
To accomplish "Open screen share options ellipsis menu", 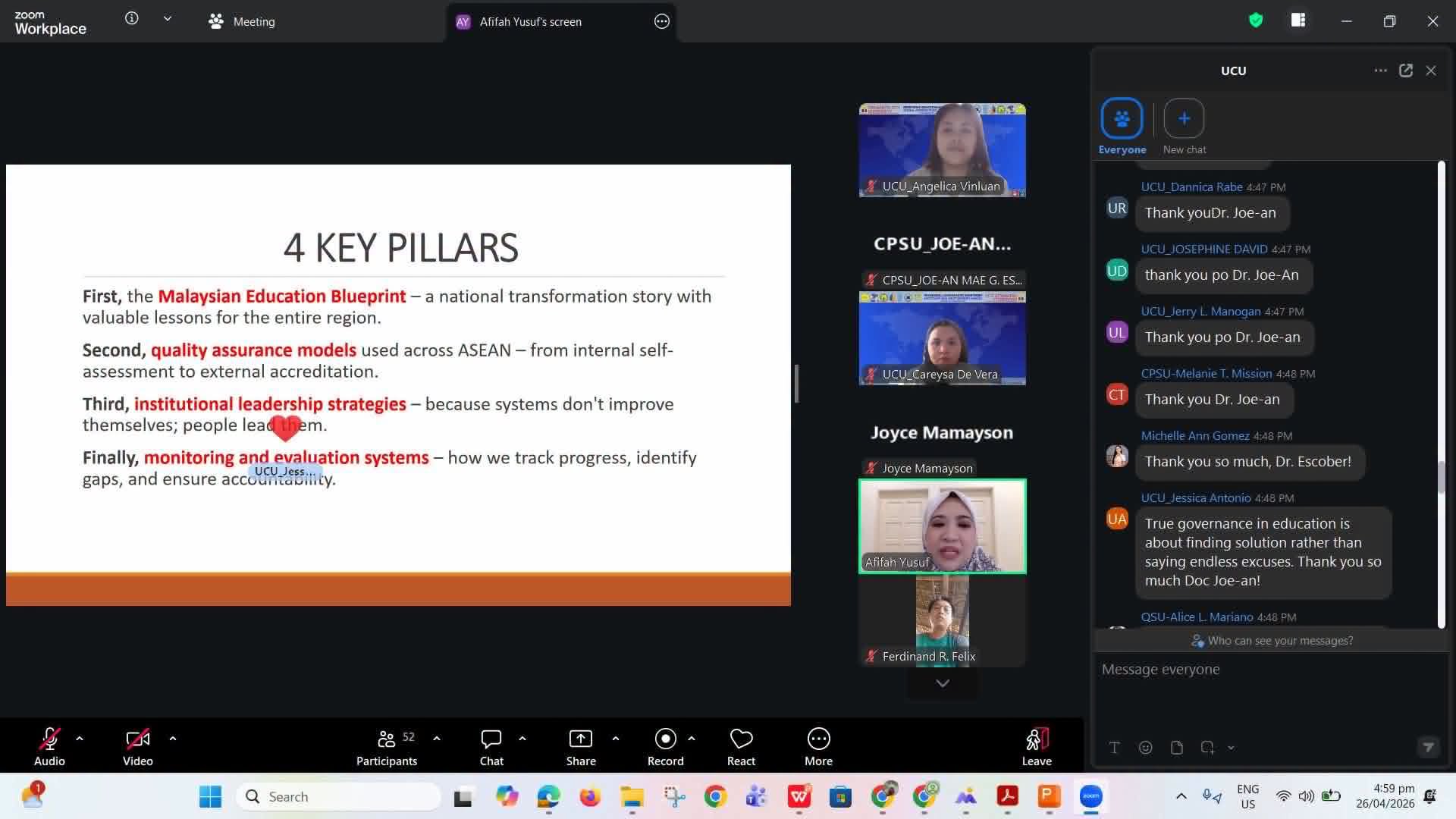I will pos(662,22).
